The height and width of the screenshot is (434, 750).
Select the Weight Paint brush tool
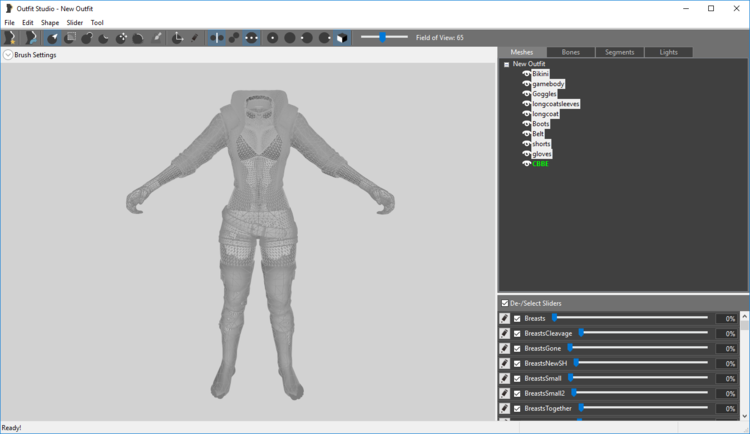156,38
